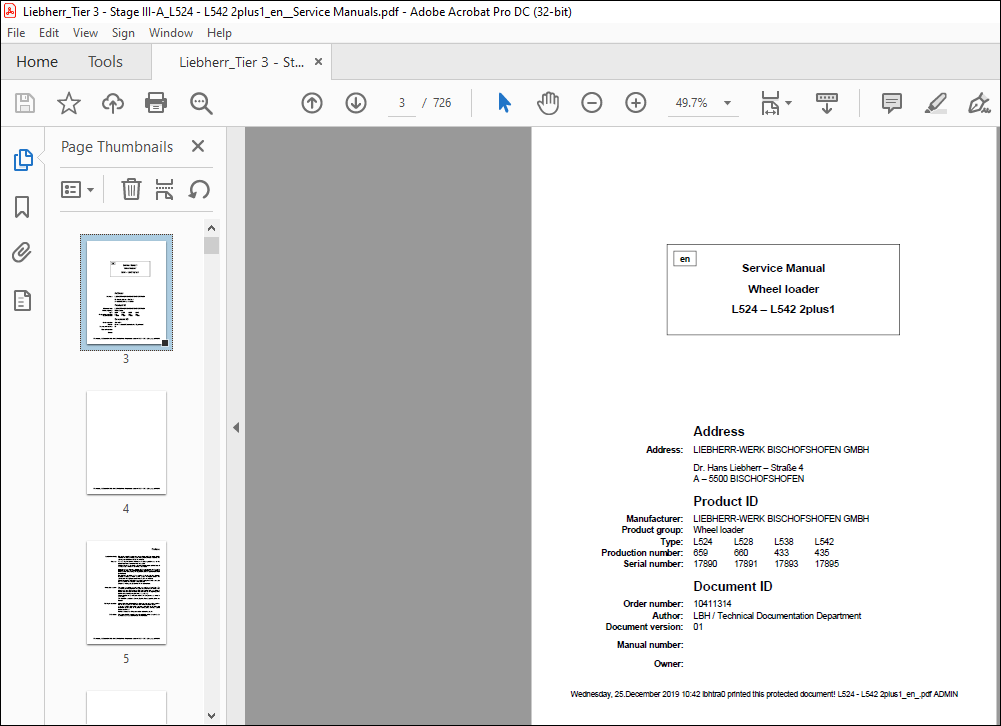
Task: Select the Highlight text tool
Action: coord(936,103)
